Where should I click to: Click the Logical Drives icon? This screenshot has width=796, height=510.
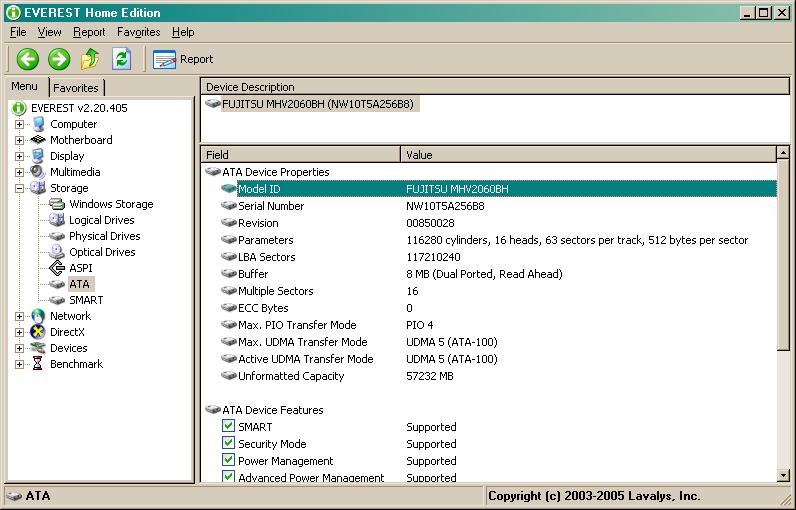pyautogui.click(x=57, y=220)
